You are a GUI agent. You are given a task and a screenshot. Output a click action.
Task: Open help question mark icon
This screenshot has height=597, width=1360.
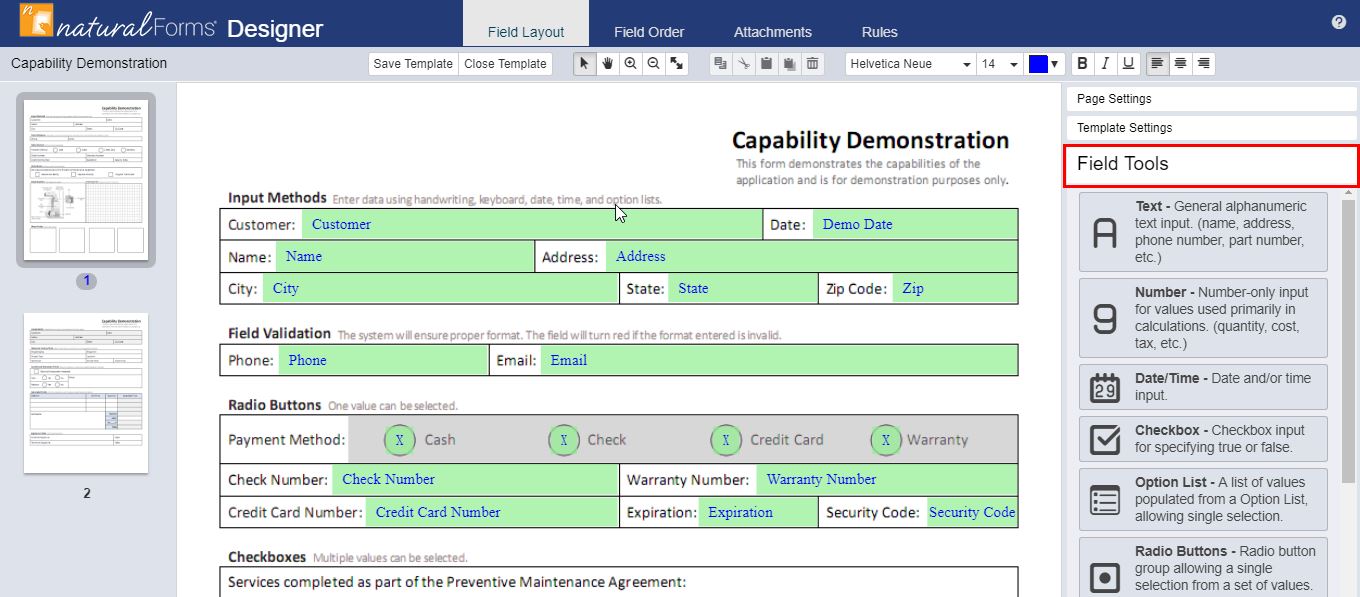click(1339, 22)
